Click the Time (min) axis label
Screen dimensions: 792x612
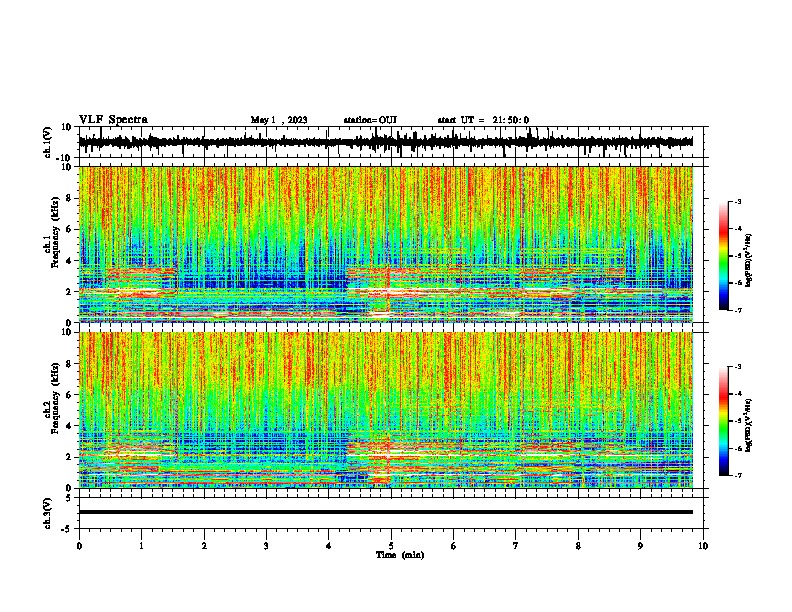pos(400,555)
